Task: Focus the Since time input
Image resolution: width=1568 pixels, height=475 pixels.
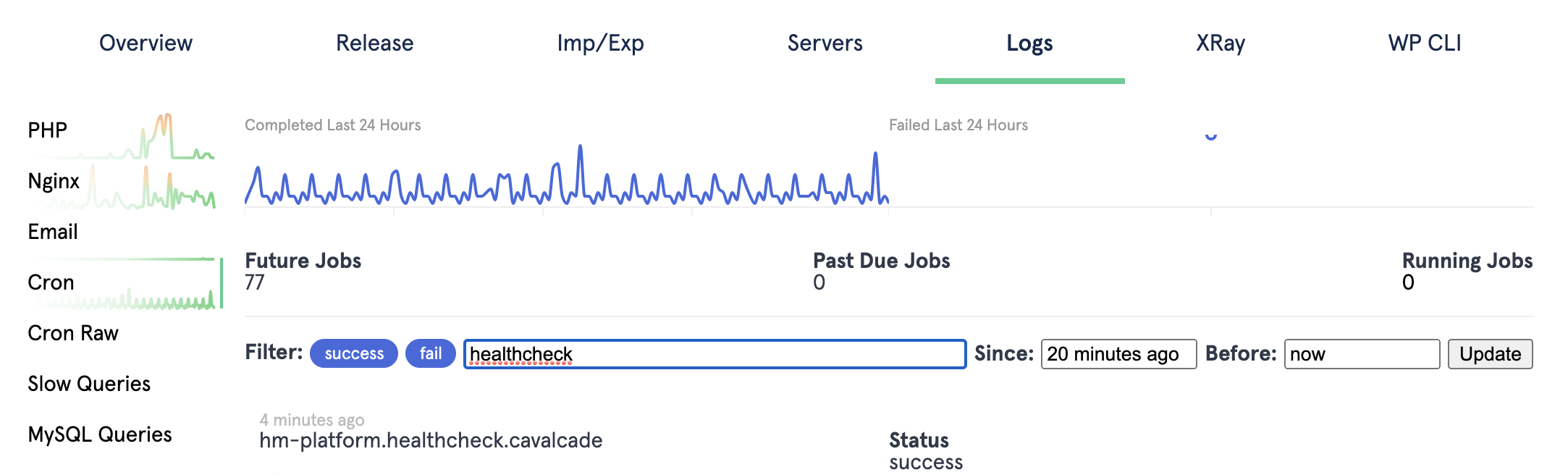Action: coord(1118,354)
